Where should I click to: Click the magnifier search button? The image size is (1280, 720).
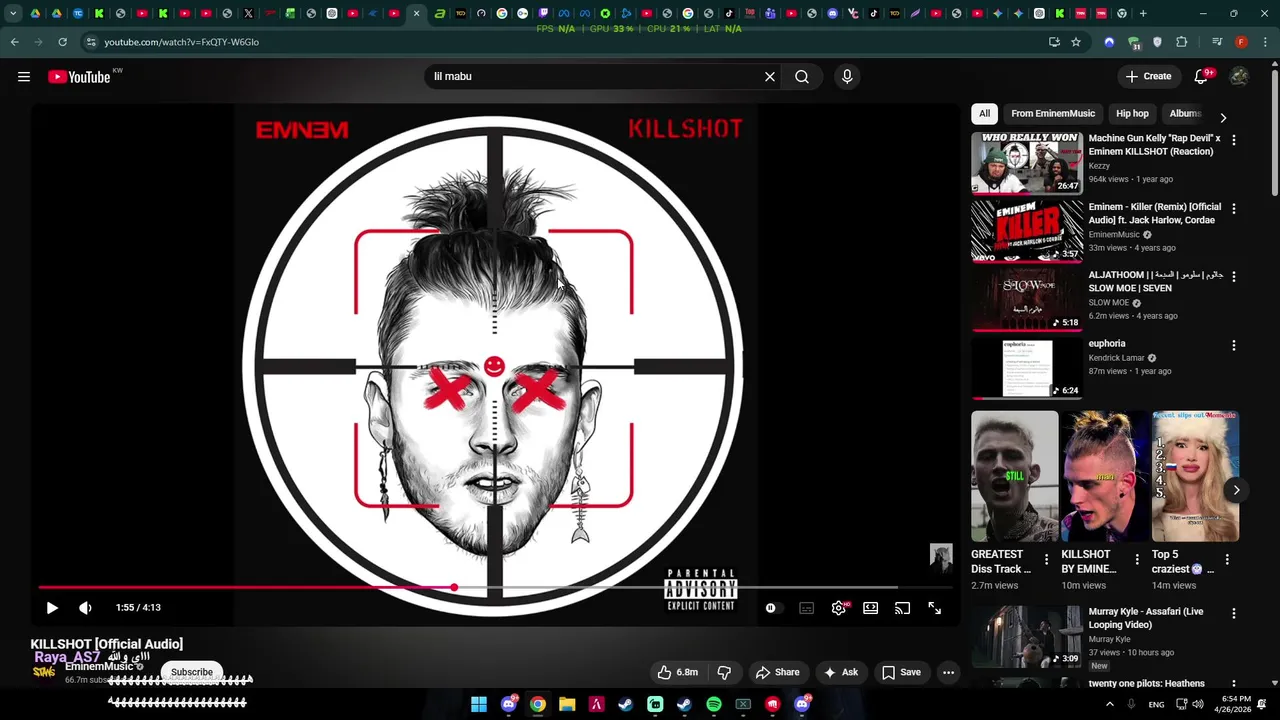coord(802,77)
